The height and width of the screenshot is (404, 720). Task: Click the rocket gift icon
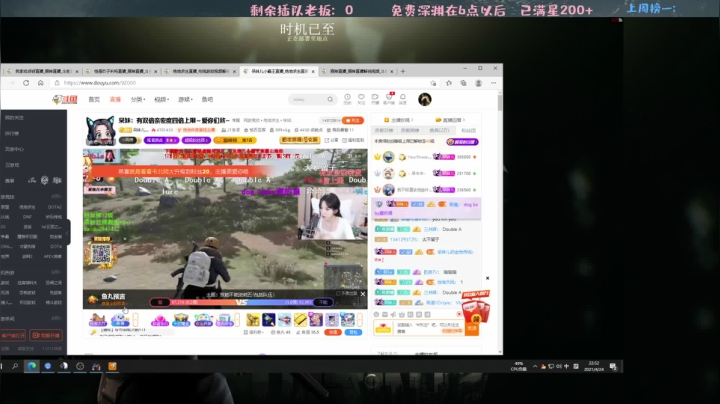coord(269,319)
